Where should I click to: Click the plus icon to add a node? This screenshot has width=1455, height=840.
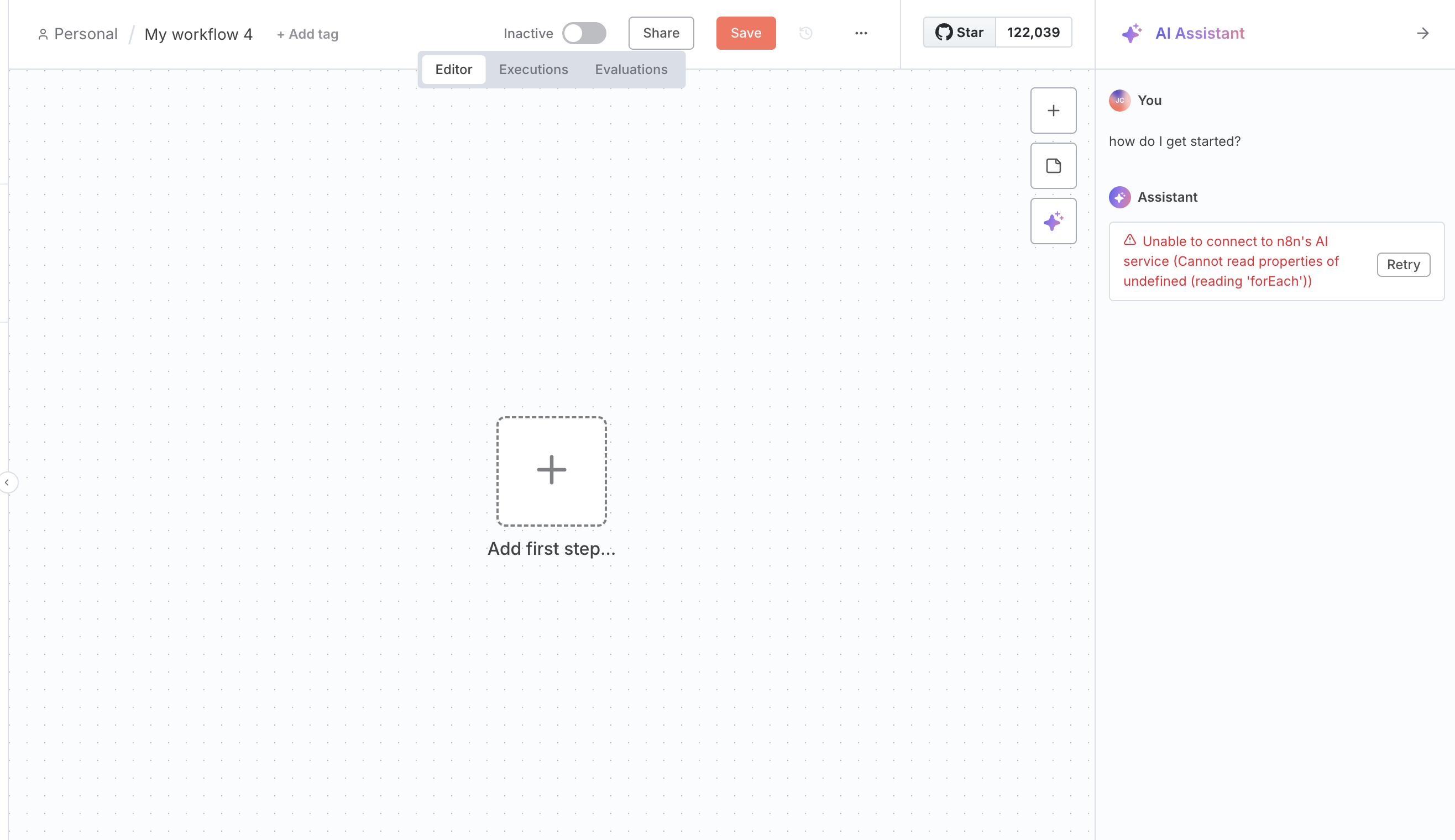pos(1053,111)
